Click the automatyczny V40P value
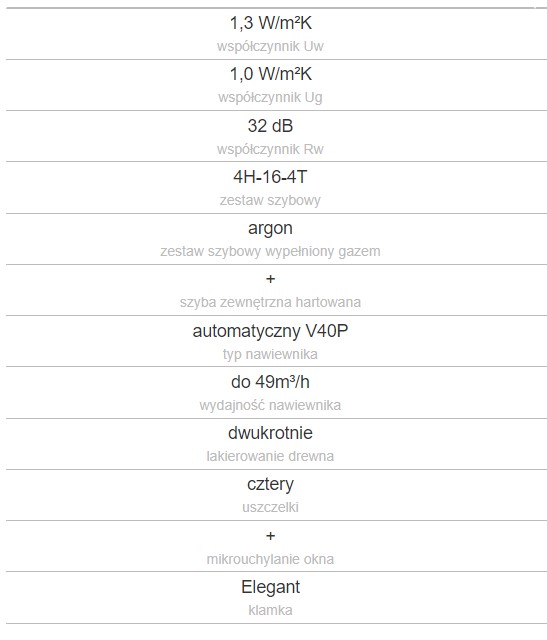Viewport: 547px width, 640px height. (x=270, y=331)
